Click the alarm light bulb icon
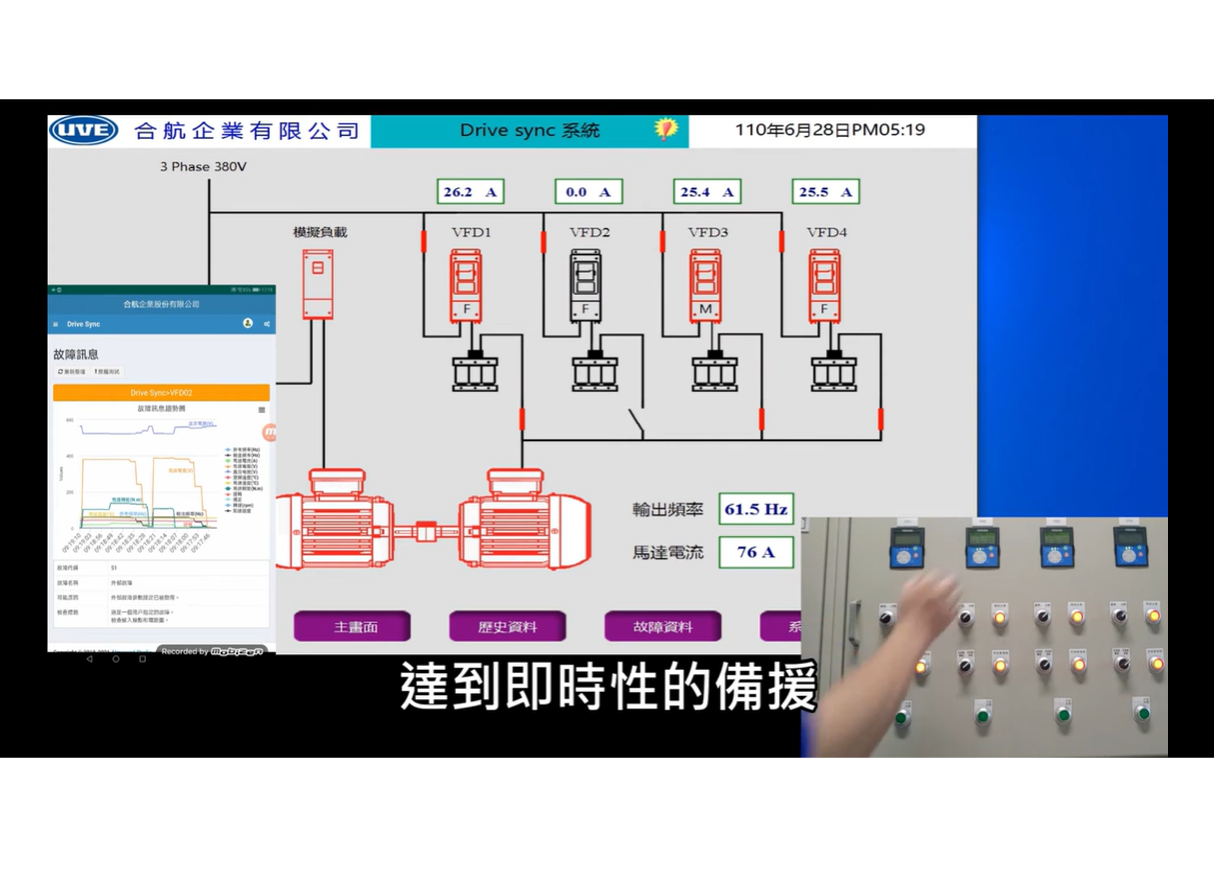 [666, 129]
